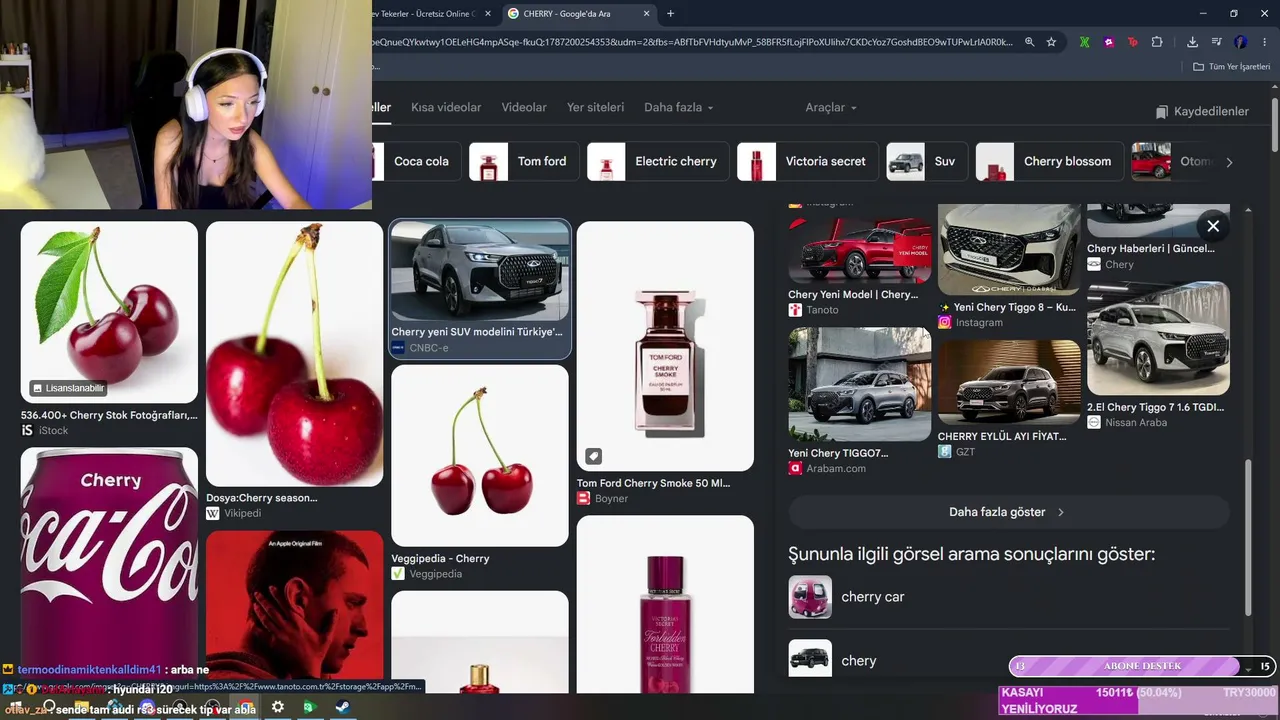Open the iStock cherry stock photo

click(109, 312)
